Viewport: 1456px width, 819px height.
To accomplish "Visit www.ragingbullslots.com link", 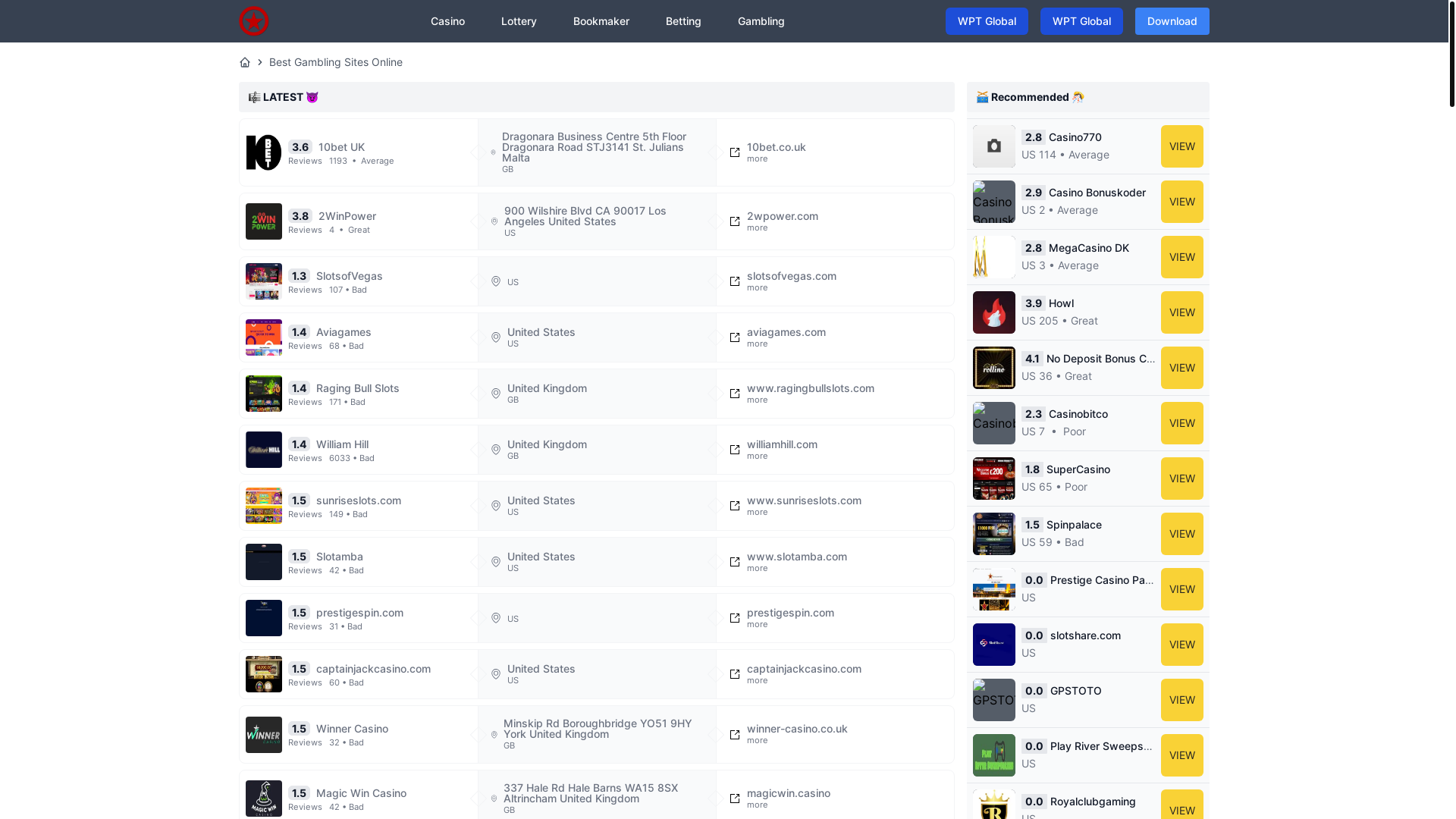I will [x=810, y=388].
